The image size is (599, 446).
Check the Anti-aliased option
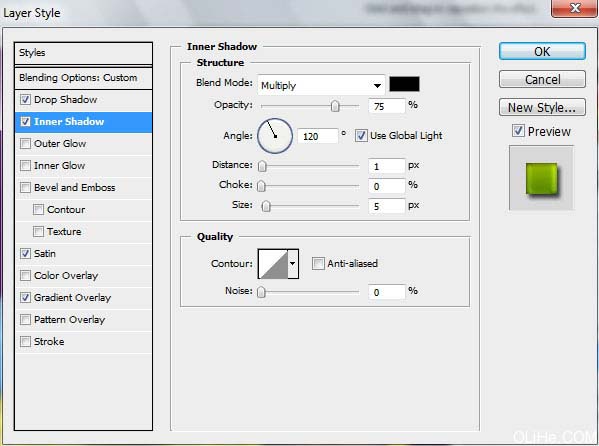click(x=318, y=263)
